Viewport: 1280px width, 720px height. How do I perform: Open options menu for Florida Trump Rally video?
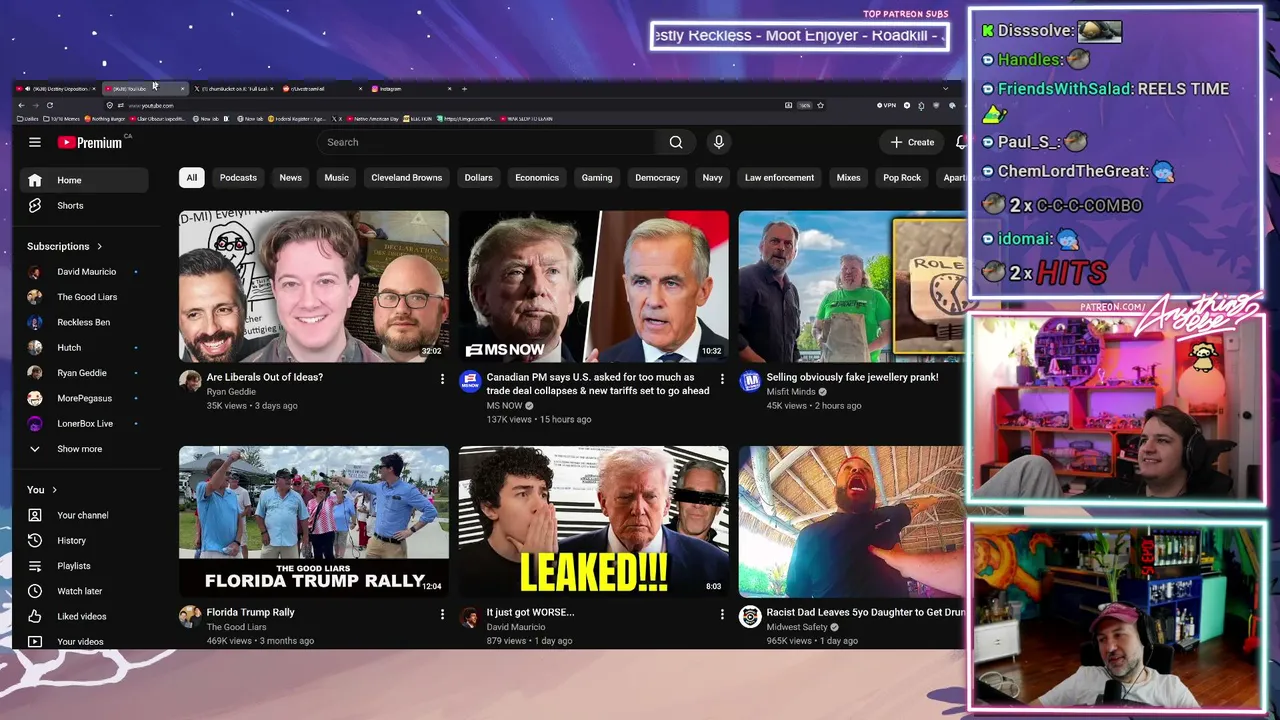point(442,614)
